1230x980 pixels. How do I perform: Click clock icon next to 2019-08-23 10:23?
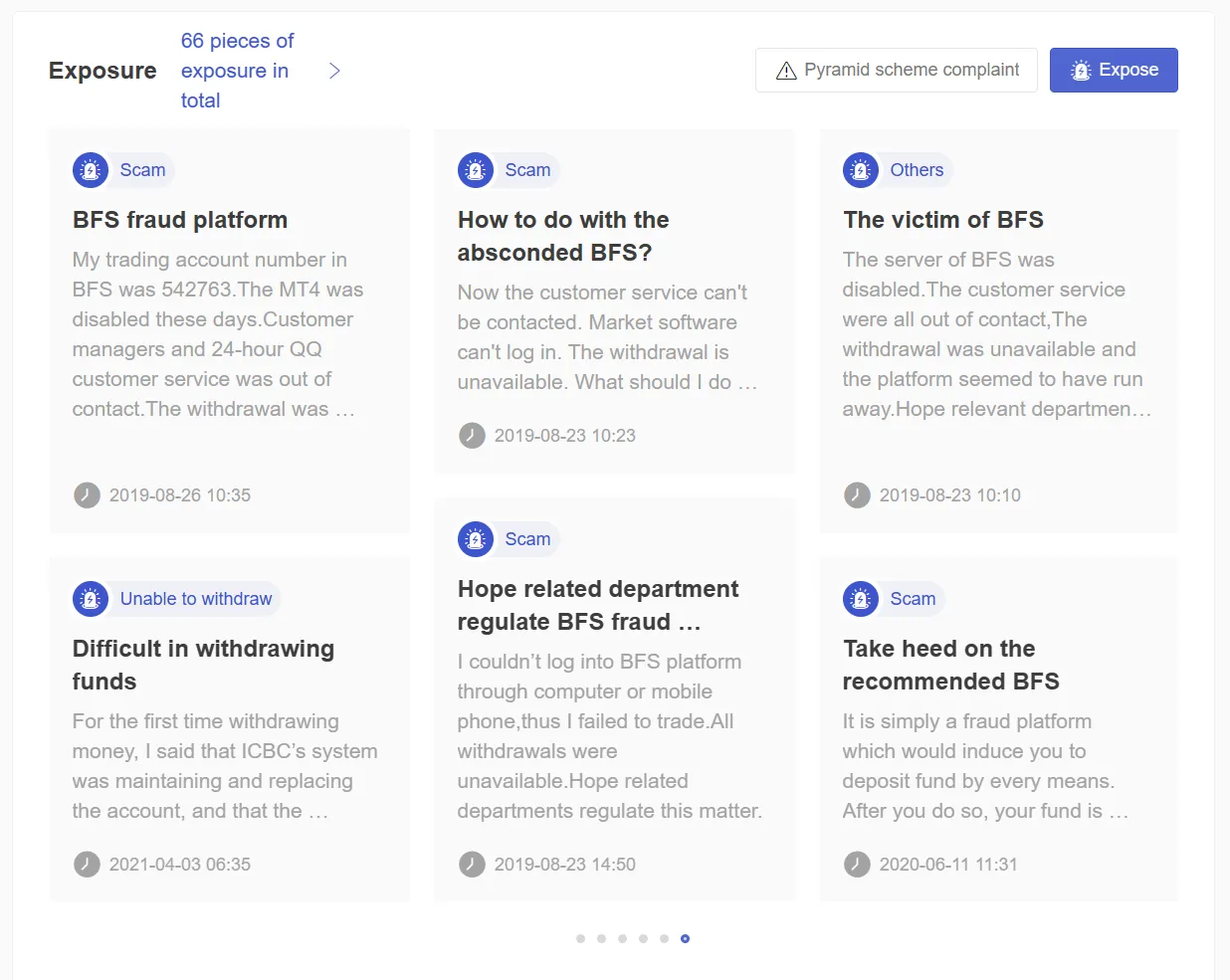pos(472,436)
